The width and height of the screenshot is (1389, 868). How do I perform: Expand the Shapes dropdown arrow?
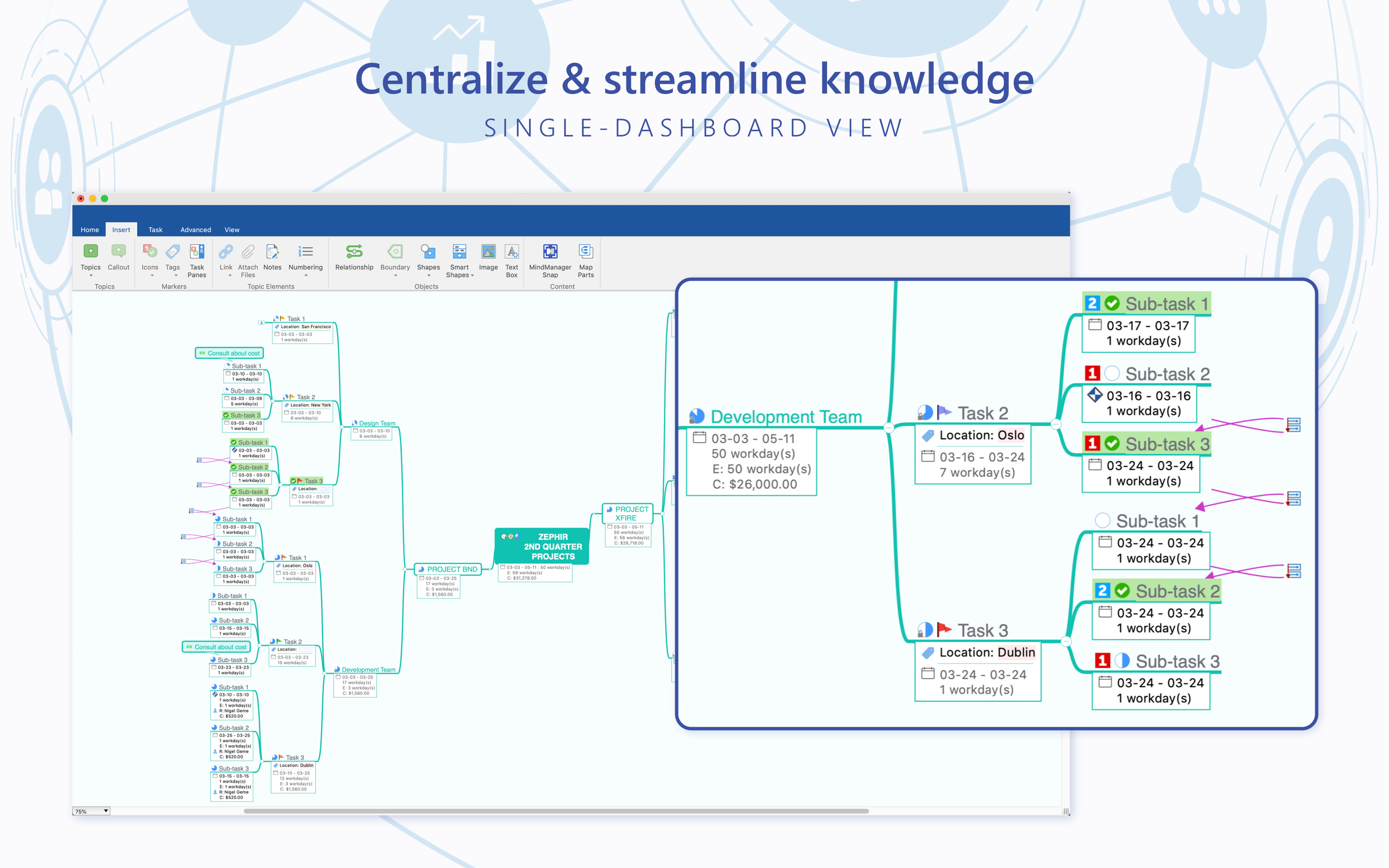429,275
